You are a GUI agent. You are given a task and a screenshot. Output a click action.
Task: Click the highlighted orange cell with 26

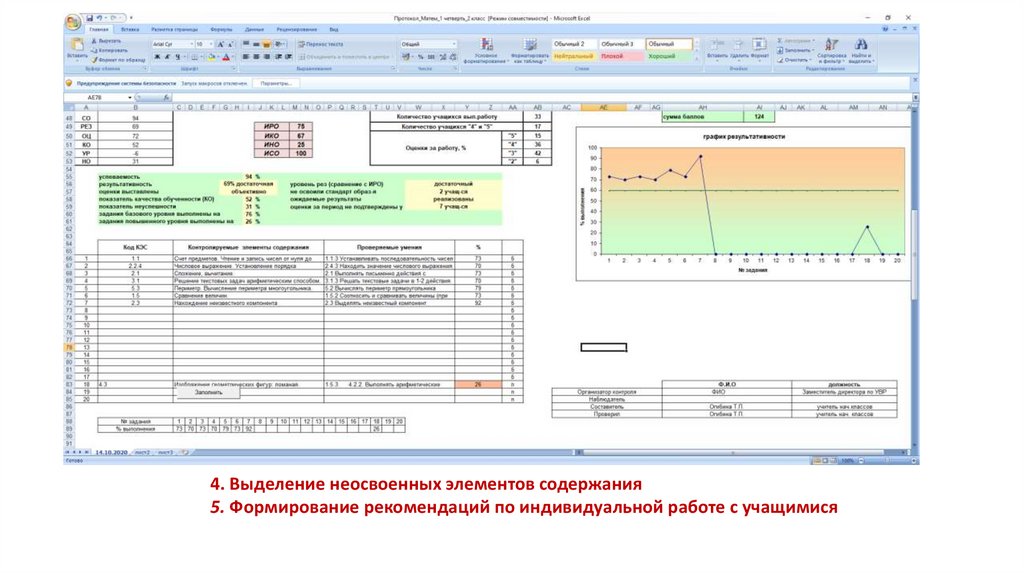(478, 385)
